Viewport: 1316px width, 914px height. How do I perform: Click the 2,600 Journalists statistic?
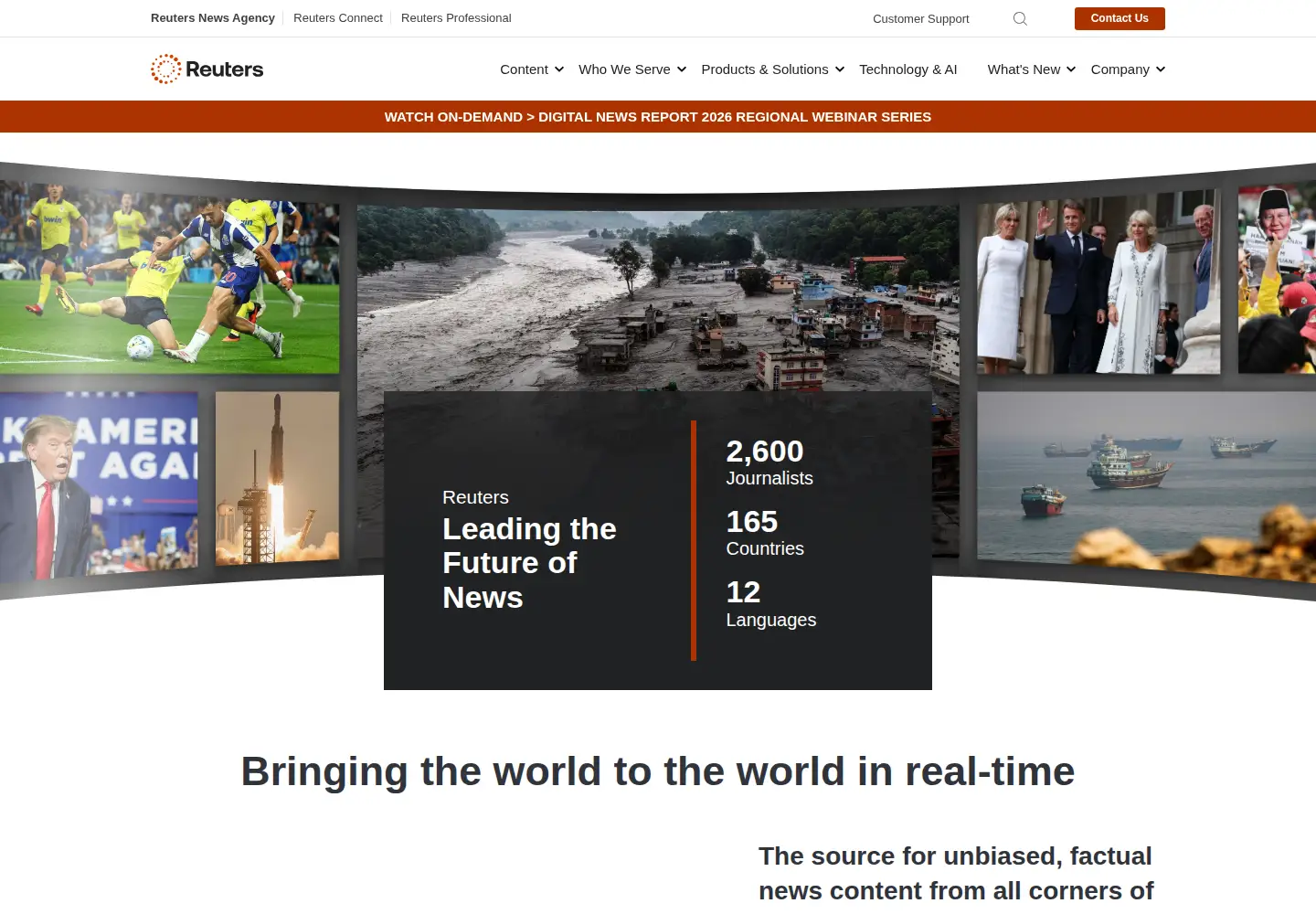tap(769, 462)
